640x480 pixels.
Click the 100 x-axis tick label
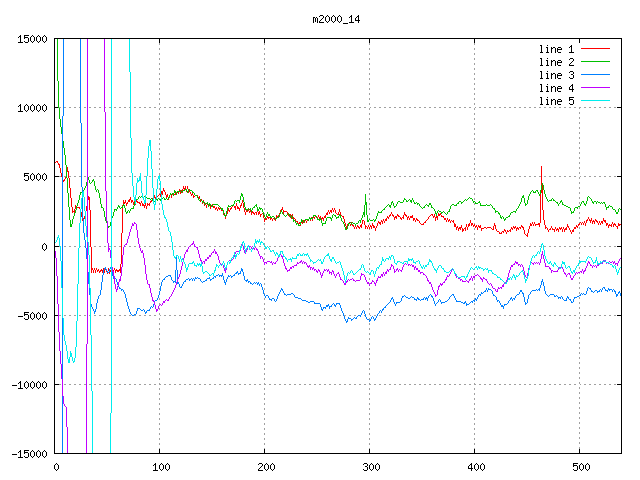click(160, 467)
